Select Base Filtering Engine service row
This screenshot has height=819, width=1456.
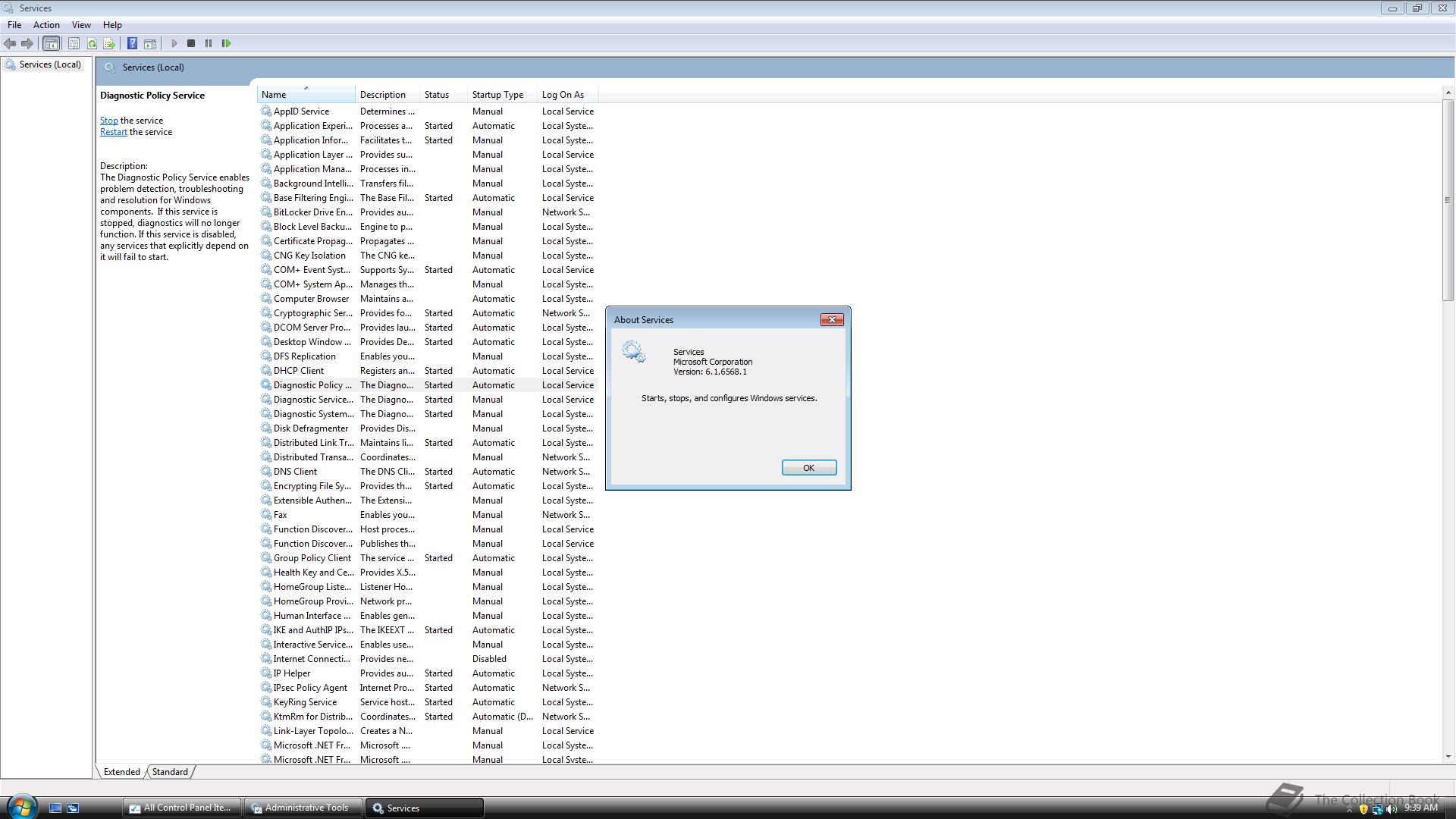click(x=428, y=198)
